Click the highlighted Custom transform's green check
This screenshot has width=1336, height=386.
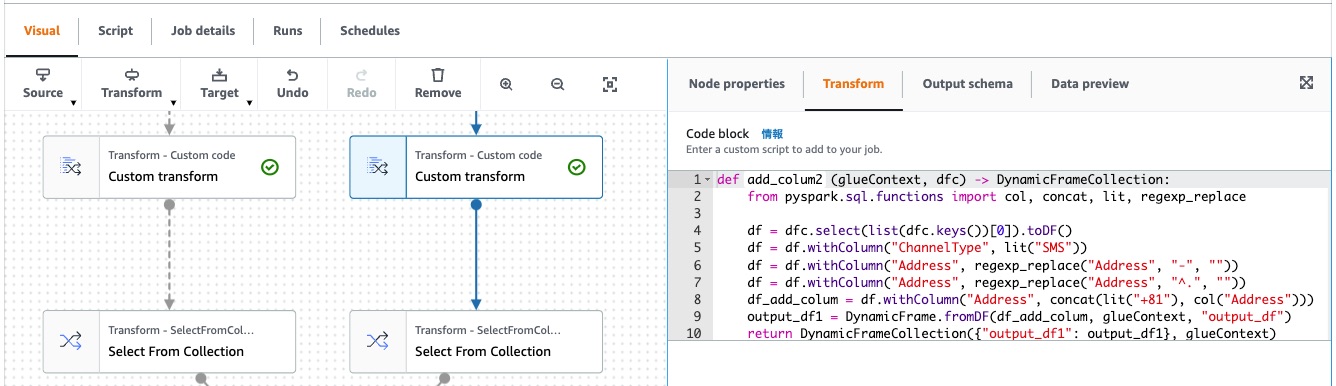[x=576, y=167]
